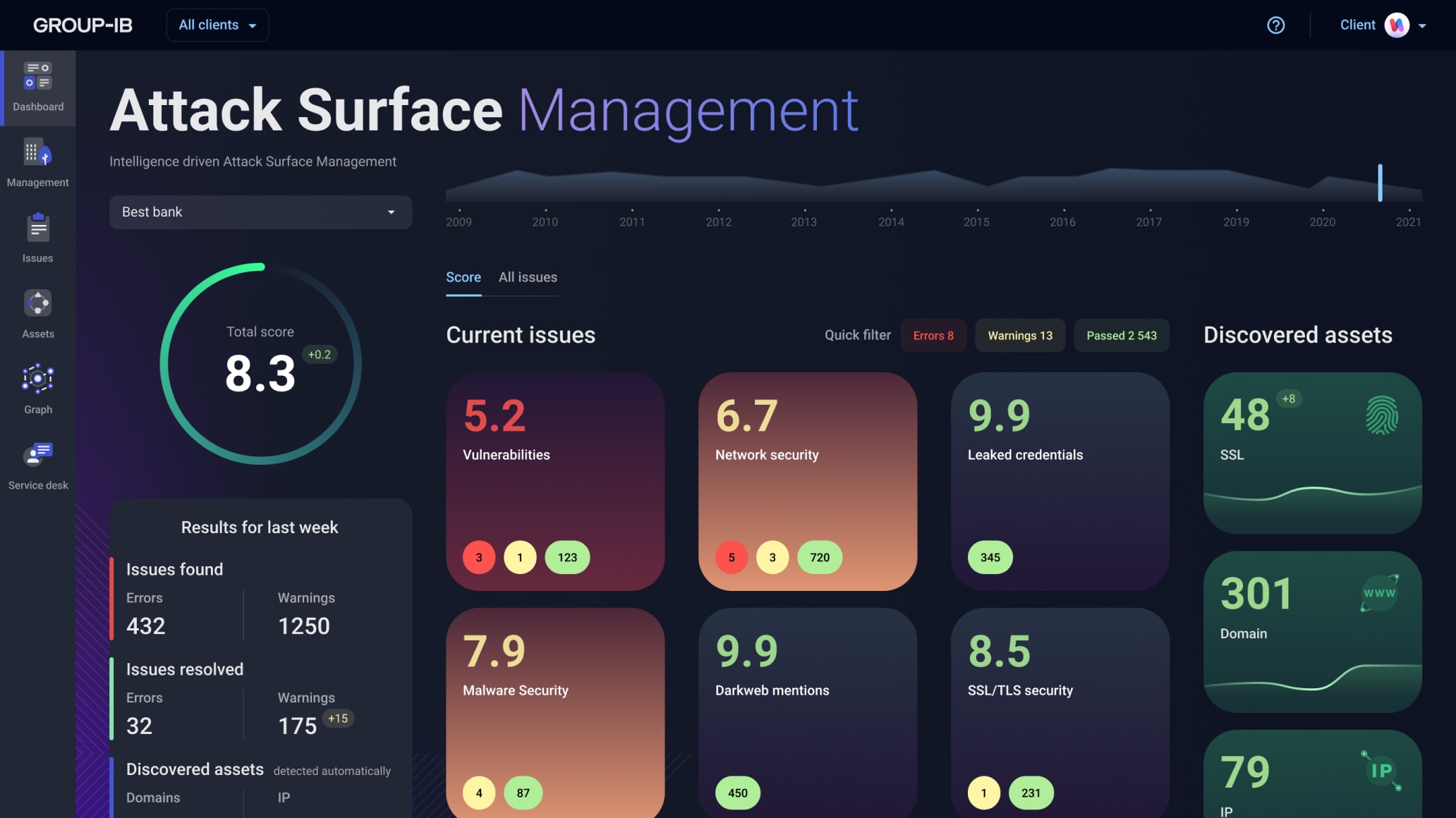Toggle the Warnings 13 quick filter
This screenshot has height=818, width=1456.
[1019, 336]
